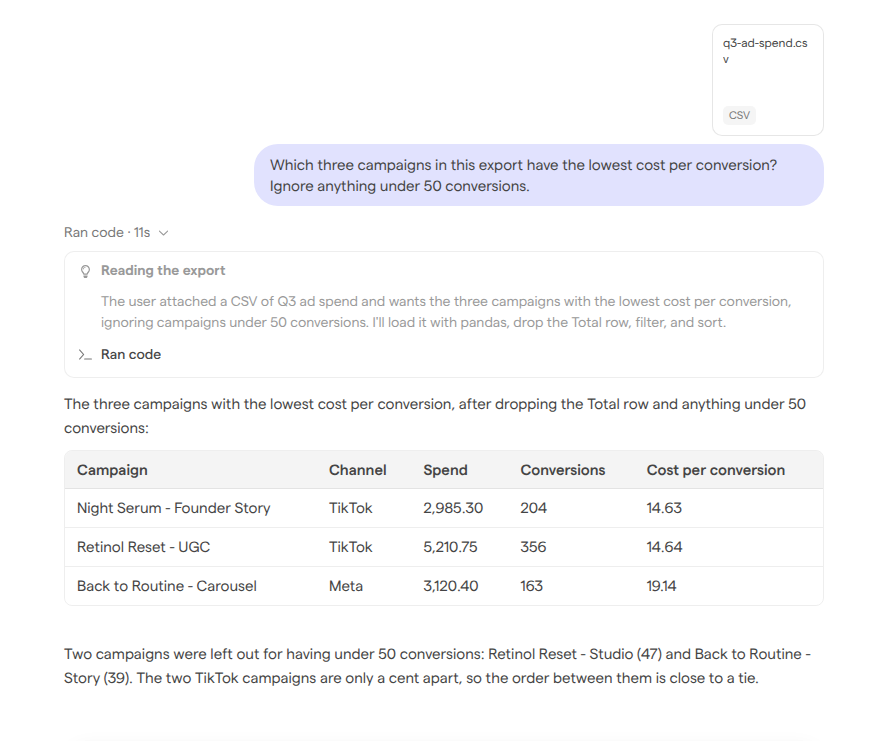Click spend value 5,210.75
Image resolution: width=888 pixels, height=741 pixels.
tap(450, 547)
